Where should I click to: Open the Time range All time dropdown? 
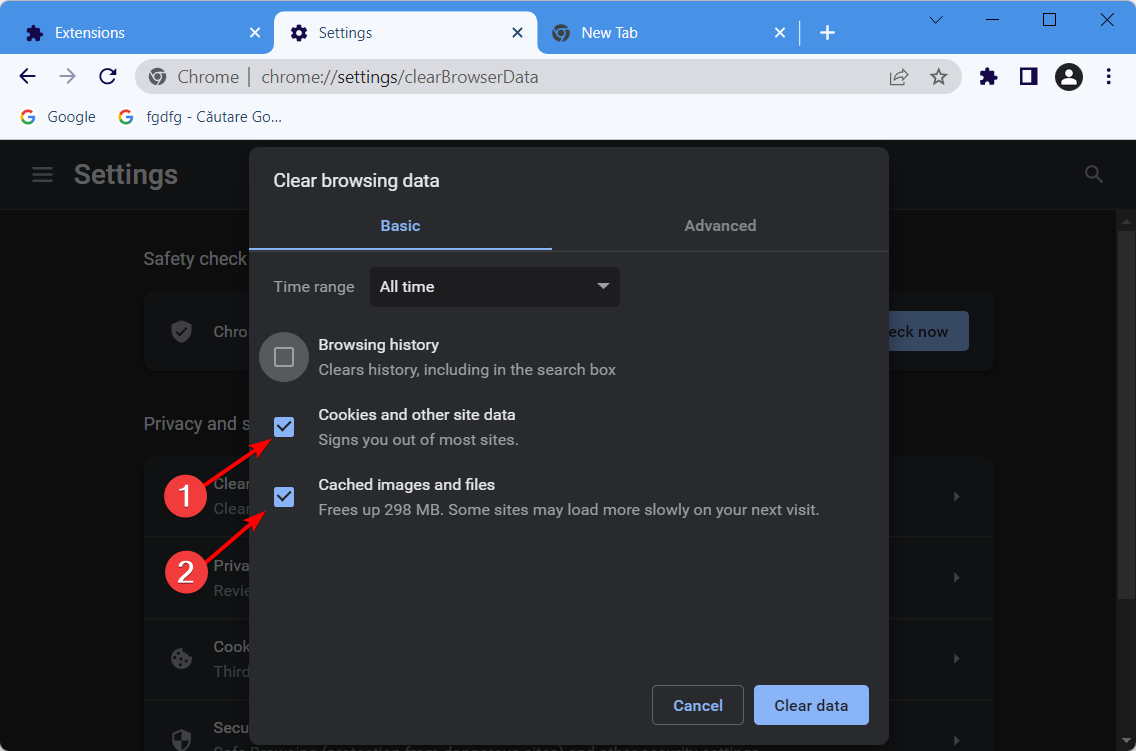[x=495, y=287]
